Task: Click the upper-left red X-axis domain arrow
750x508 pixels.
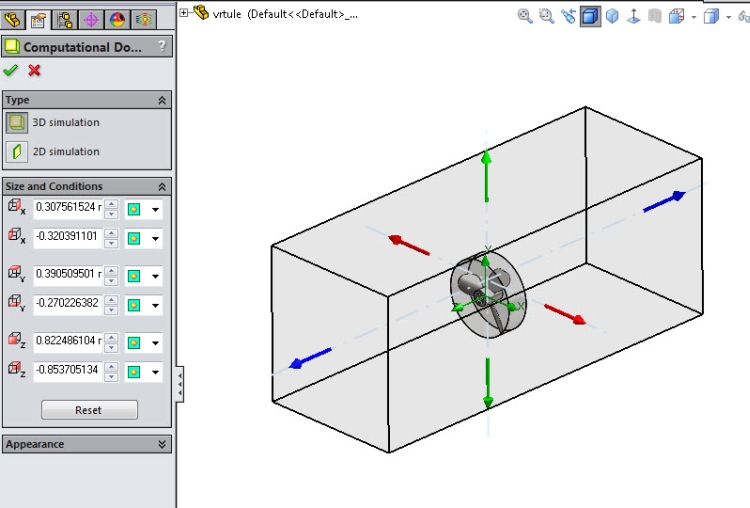Action: (x=408, y=245)
